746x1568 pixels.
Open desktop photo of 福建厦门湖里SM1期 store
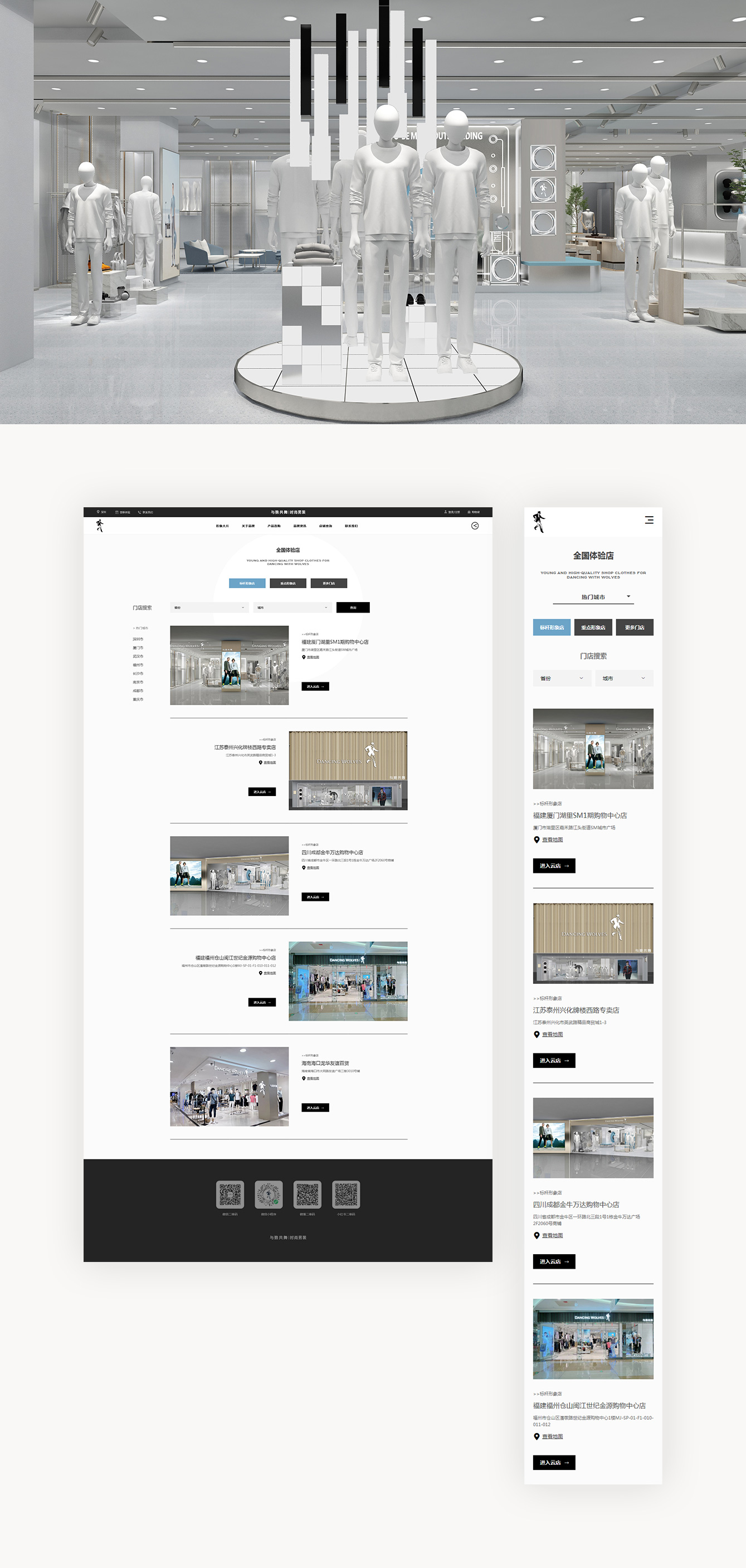click(230, 666)
